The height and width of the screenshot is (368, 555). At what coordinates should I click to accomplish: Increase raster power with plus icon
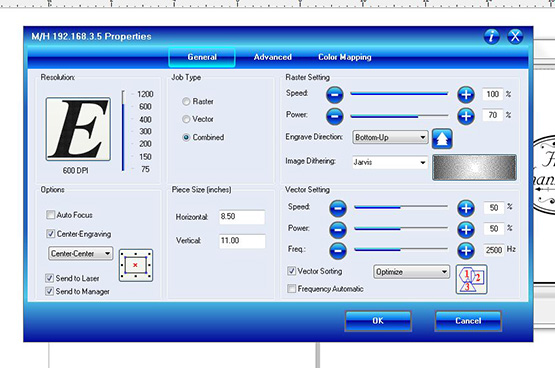466,116
